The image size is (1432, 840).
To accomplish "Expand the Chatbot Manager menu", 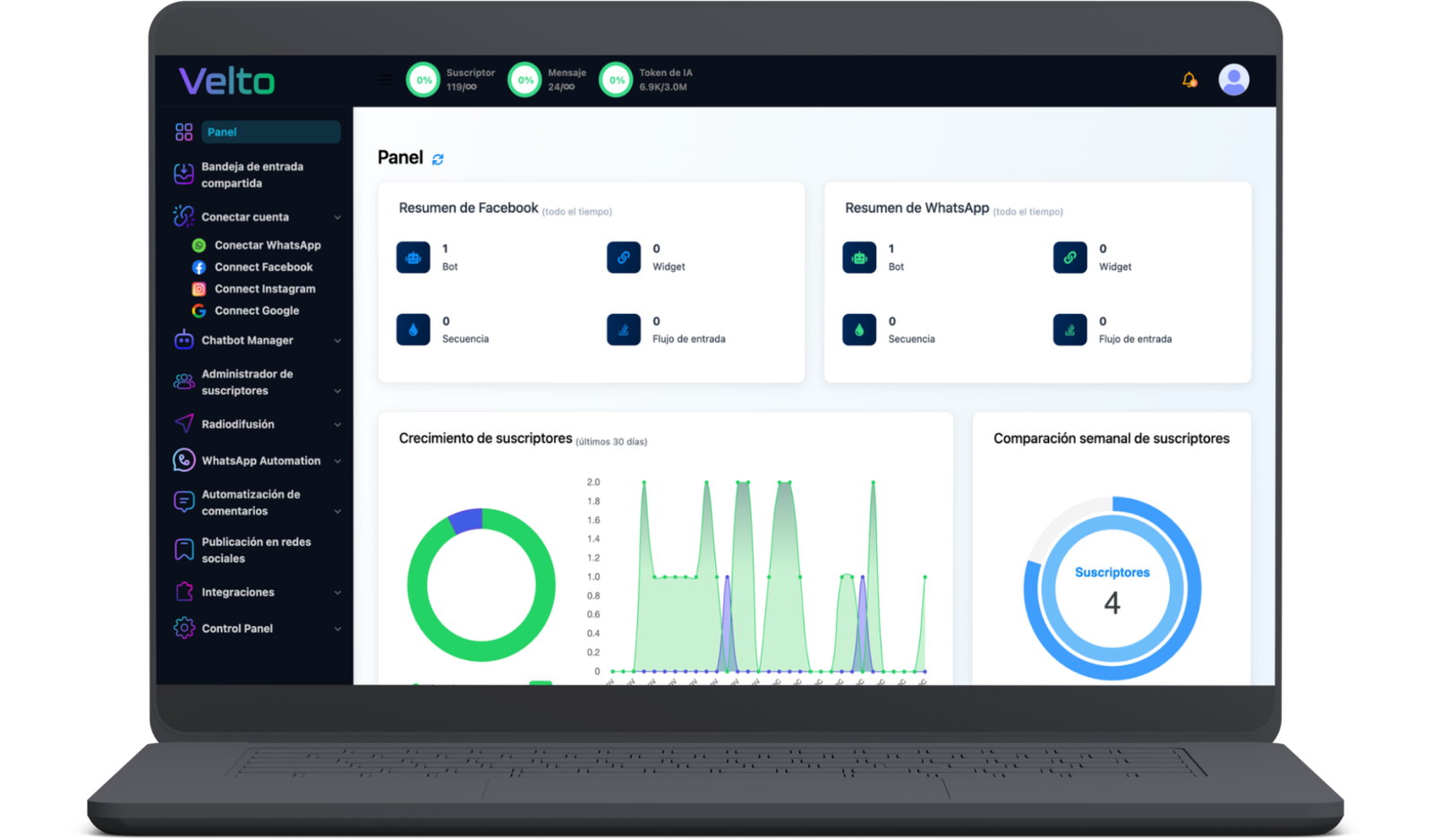I will pyautogui.click(x=337, y=340).
